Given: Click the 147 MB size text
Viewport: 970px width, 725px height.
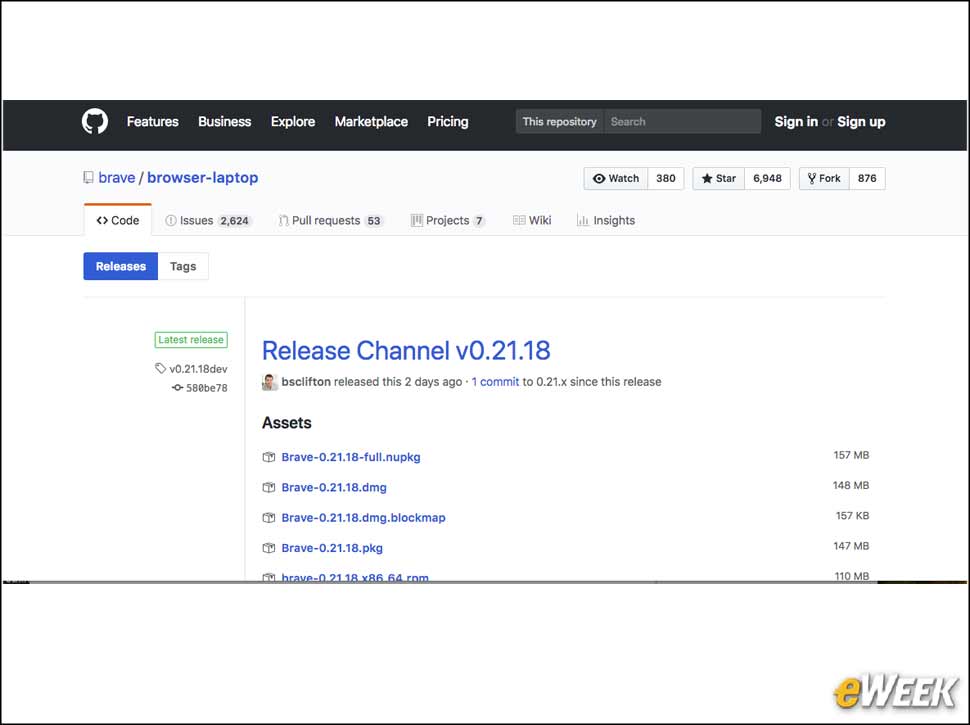Looking at the screenshot, I should point(851,546).
